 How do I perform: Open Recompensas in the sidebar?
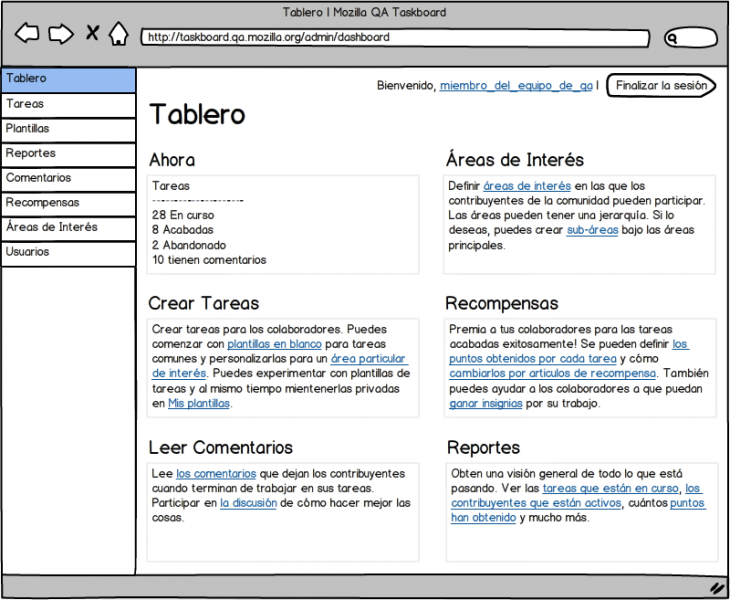coord(68,204)
